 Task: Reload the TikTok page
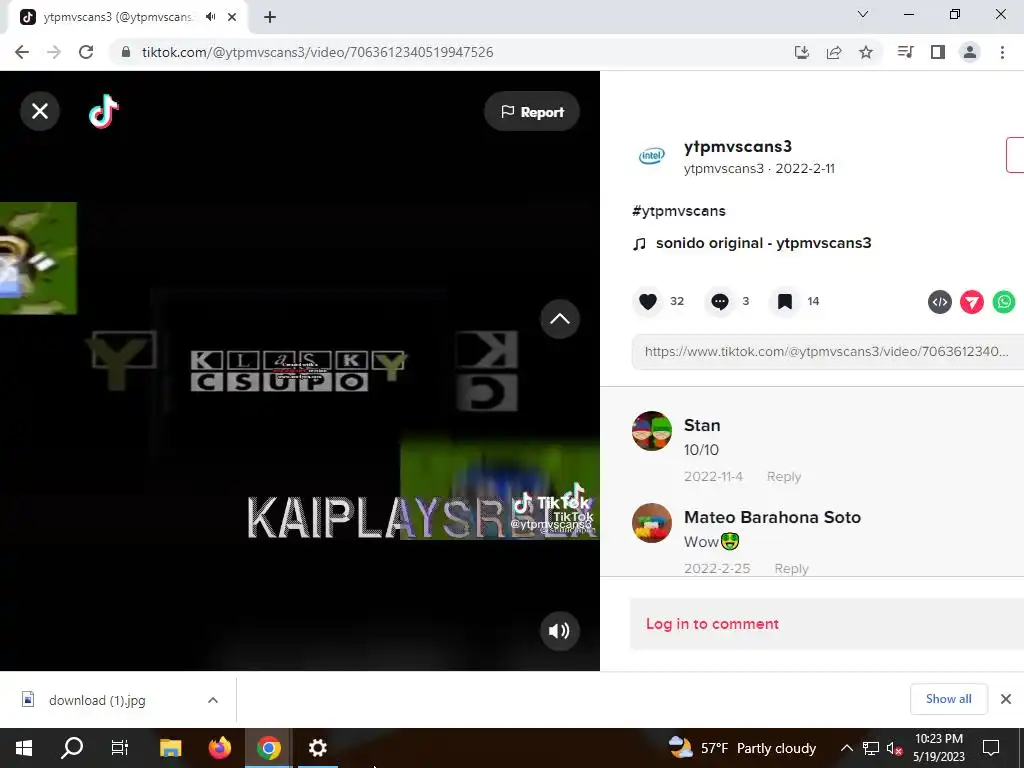click(x=86, y=52)
